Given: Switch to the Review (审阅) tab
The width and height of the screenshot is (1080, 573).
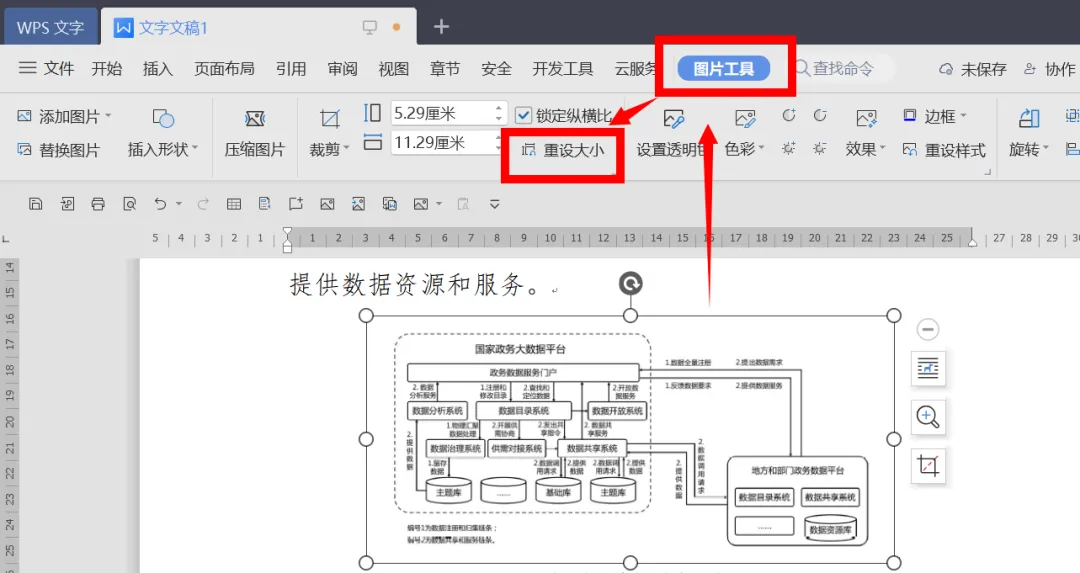Looking at the screenshot, I should click(342, 68).
